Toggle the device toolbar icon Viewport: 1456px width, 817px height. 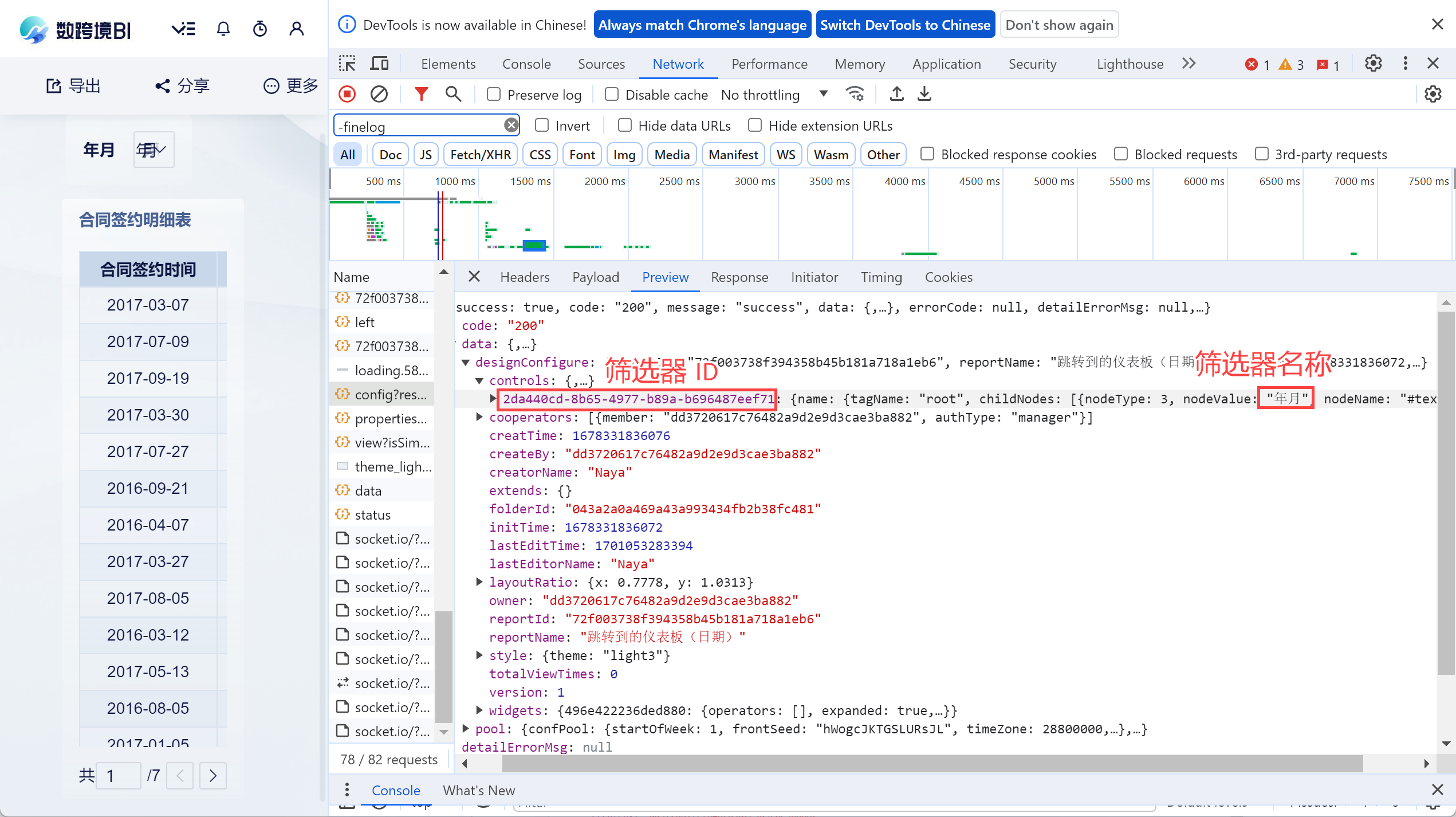(379, 64)
